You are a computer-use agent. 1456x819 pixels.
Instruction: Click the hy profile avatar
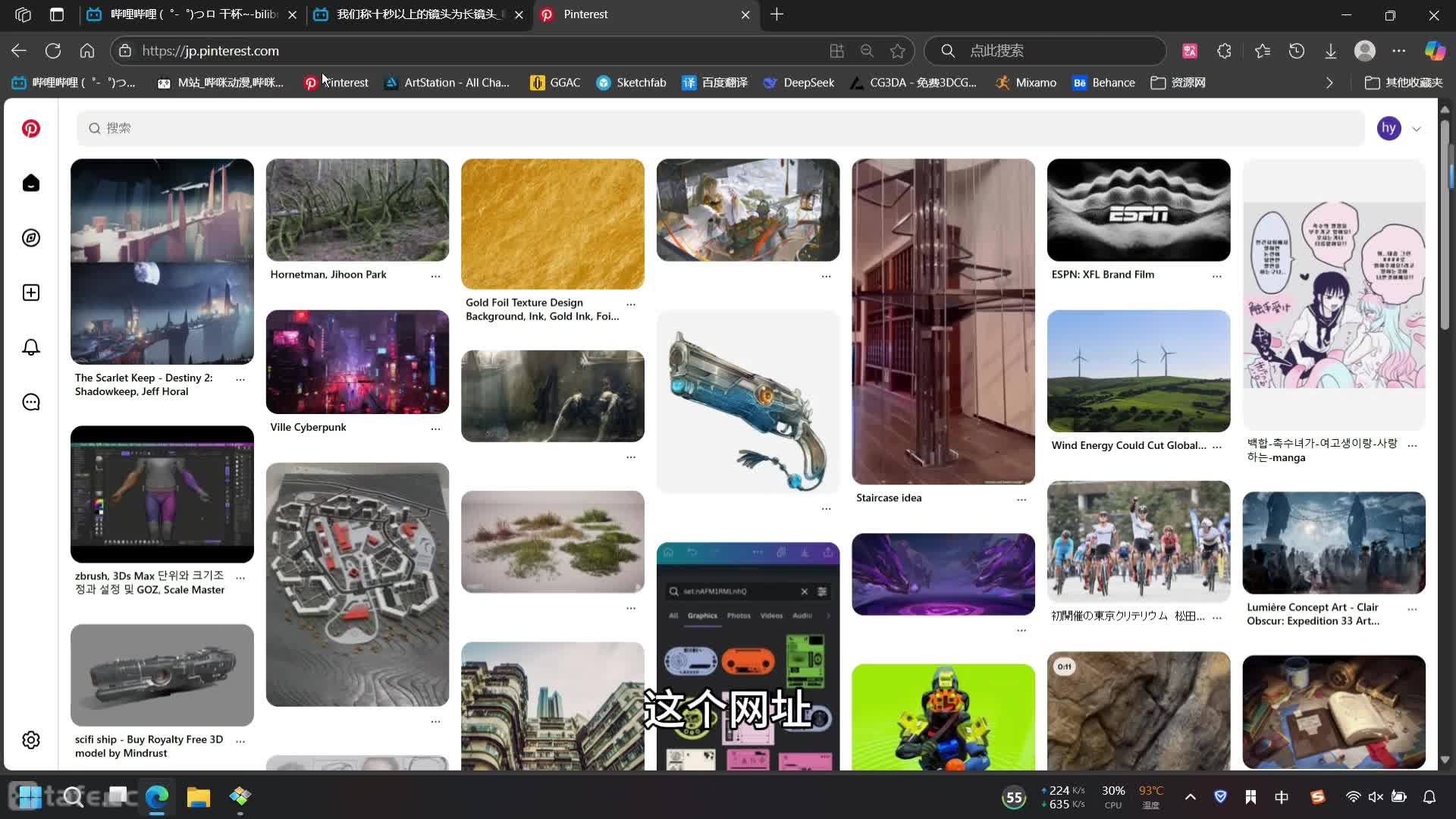pos(1389,128)
